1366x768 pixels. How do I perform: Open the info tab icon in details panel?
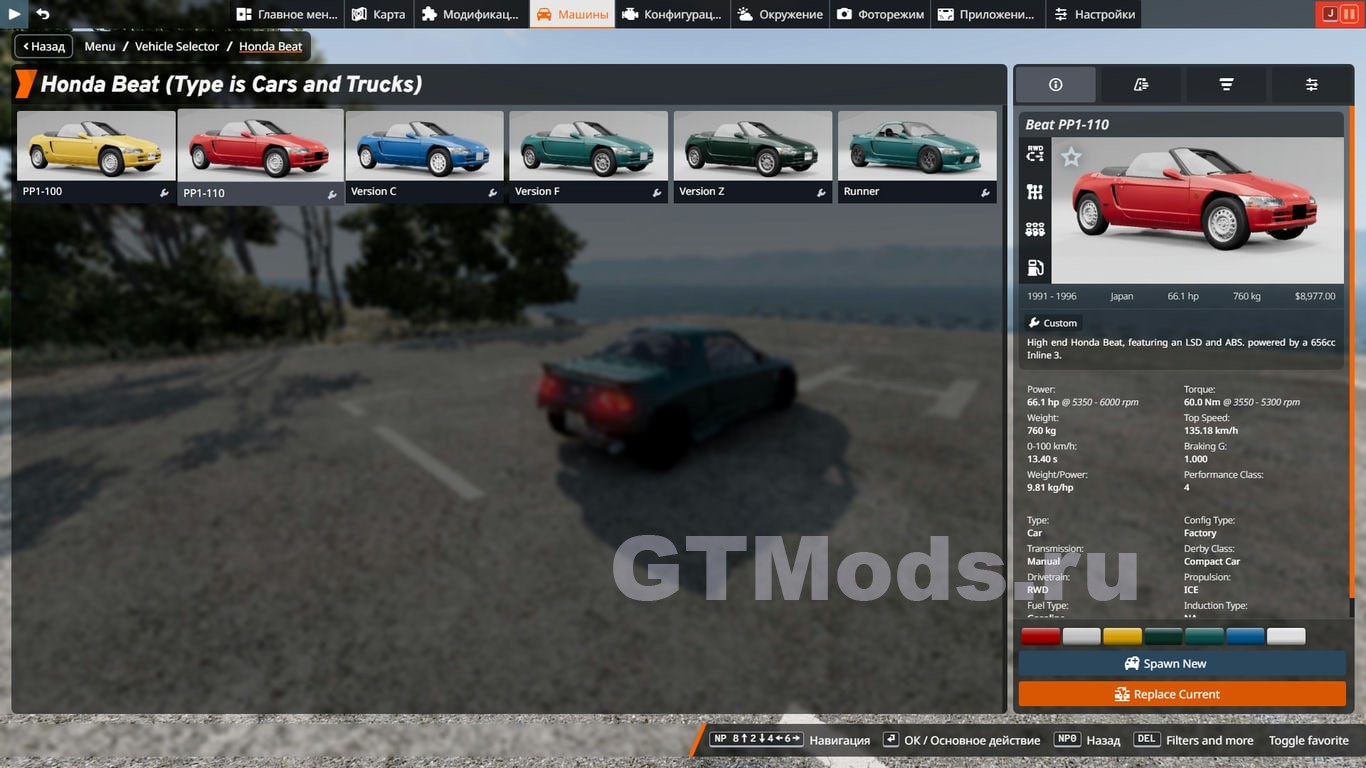1055,85
